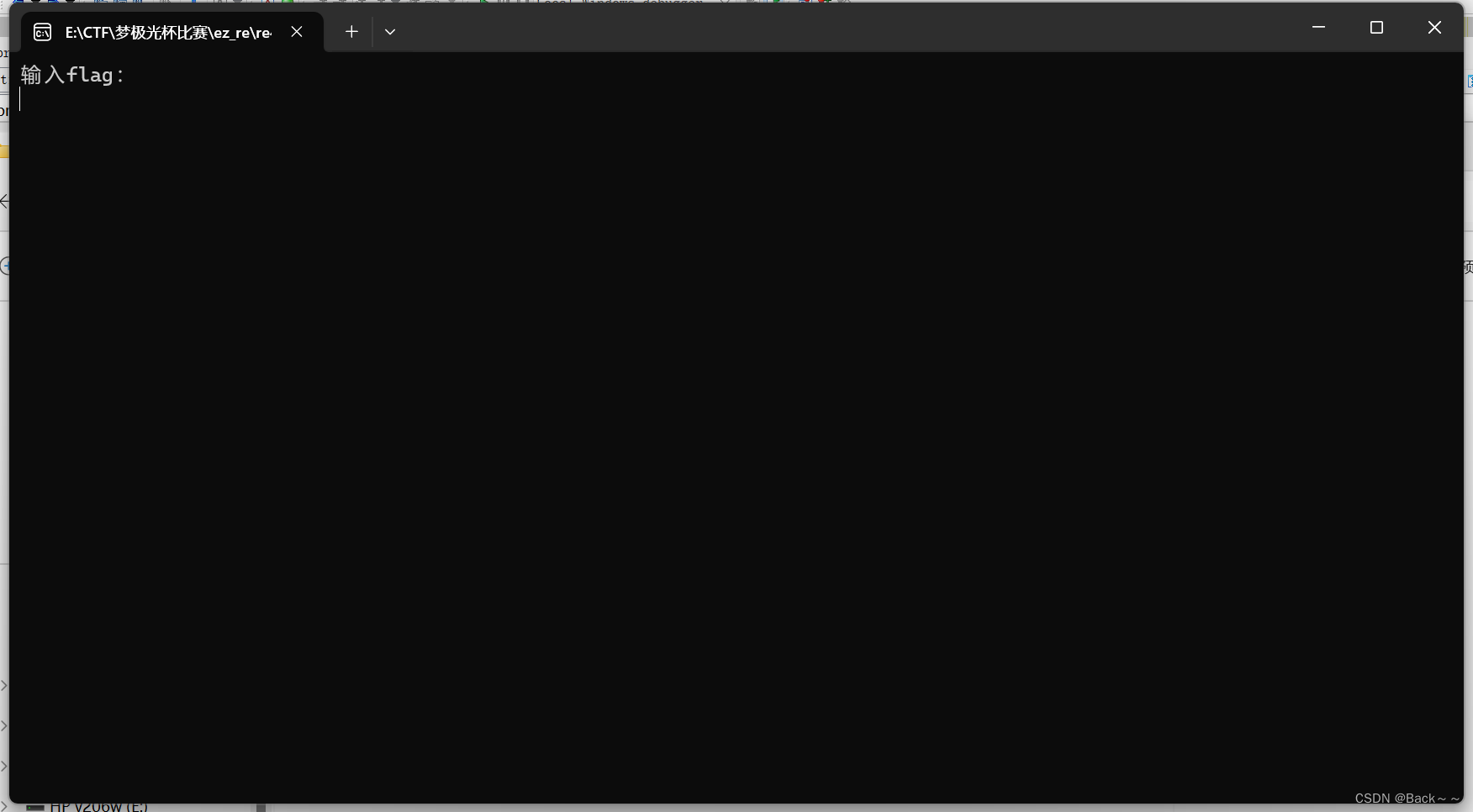Maximize the terminal window
The image size is (1473, 812).
pos(1376,28)
